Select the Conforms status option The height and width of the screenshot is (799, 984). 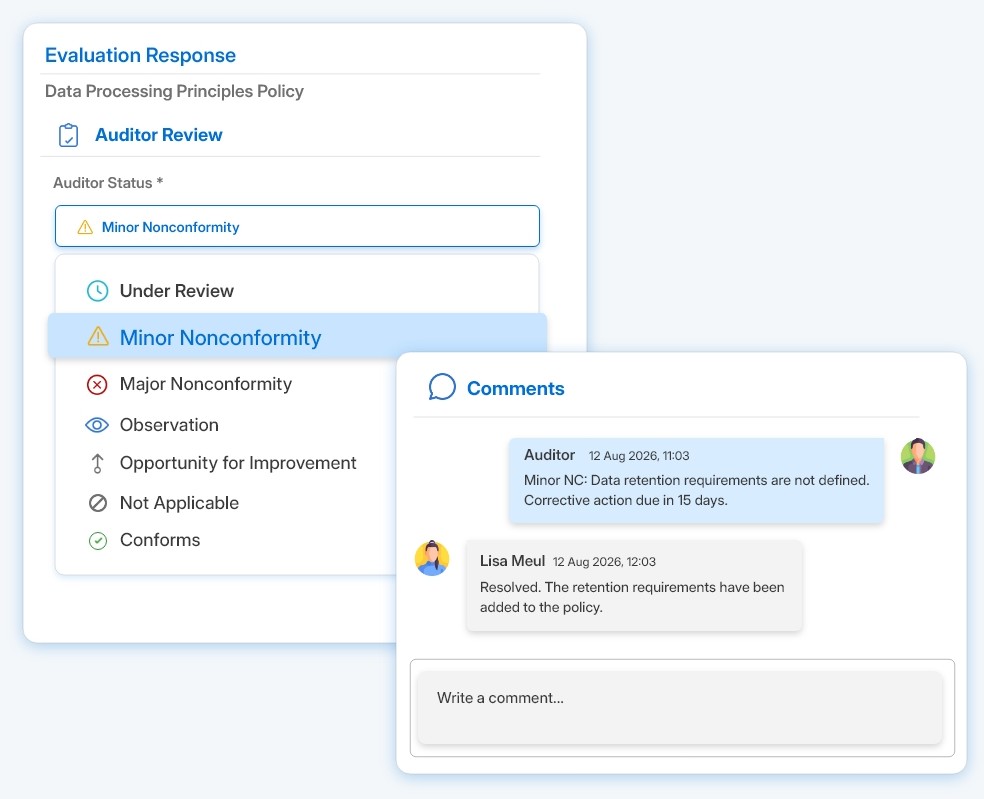[159, 540]
